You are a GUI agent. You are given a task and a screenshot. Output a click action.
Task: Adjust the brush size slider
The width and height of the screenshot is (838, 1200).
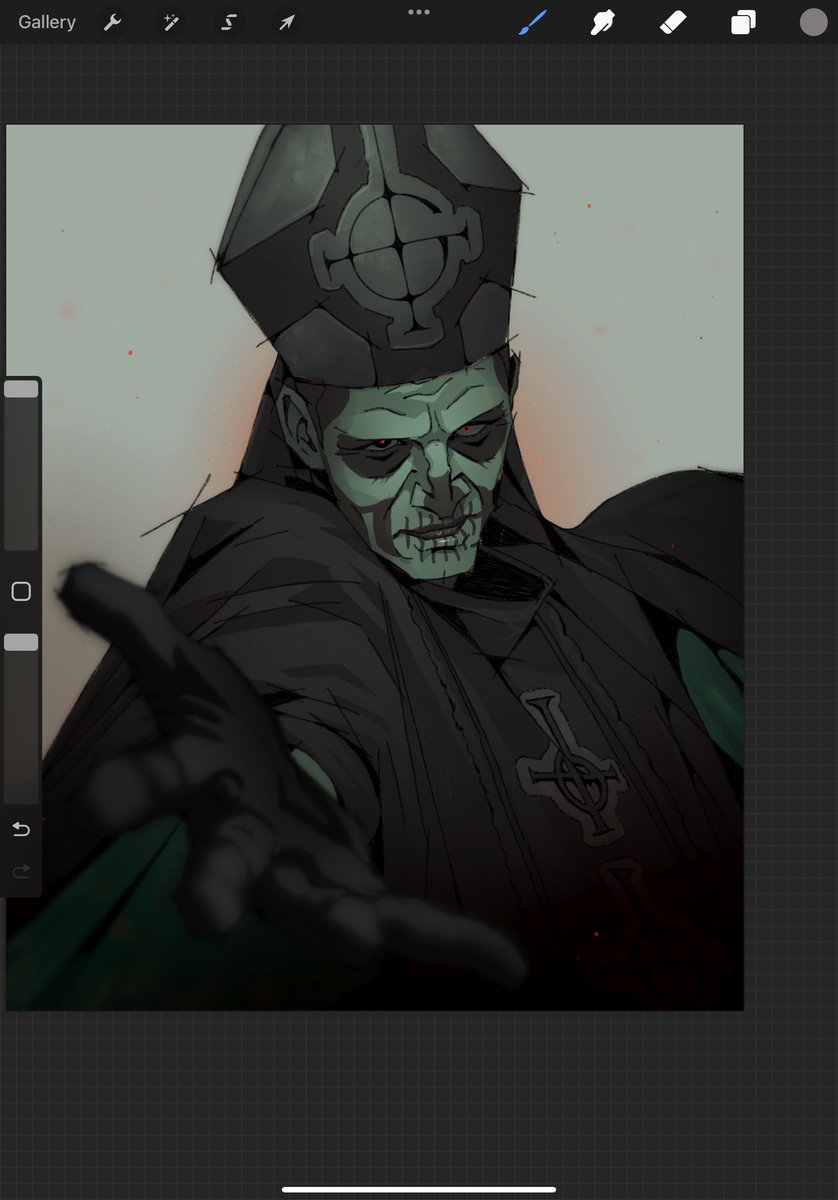pyautogui.click(x=21, y=460)
